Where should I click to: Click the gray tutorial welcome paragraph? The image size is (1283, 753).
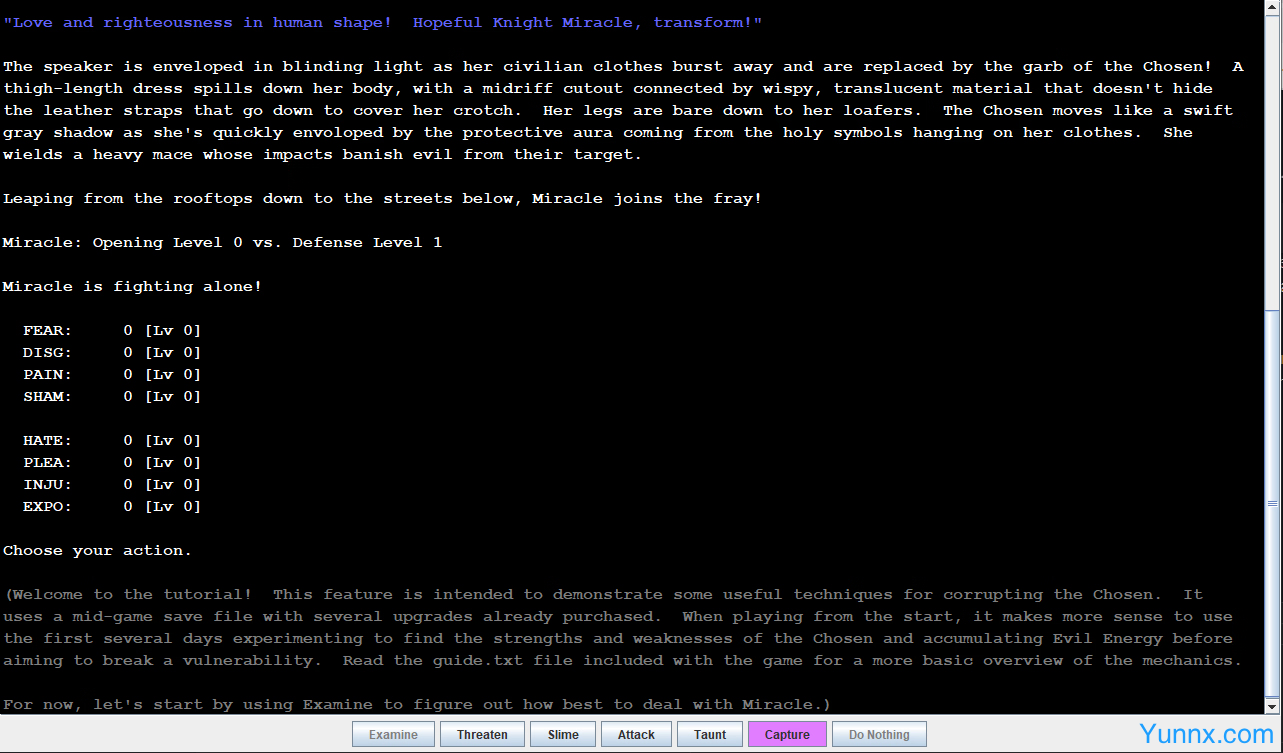click(620, 628)
